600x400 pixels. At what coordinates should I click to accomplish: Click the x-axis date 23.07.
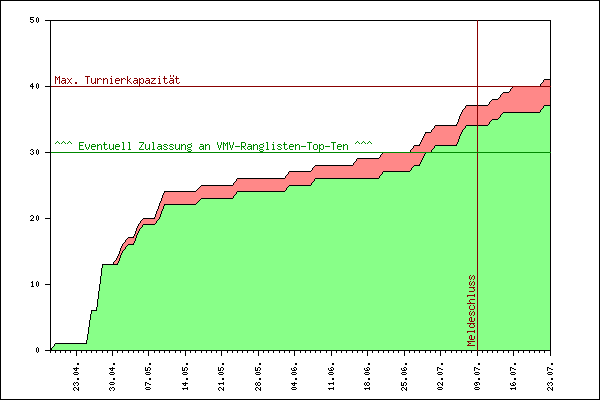550,377
